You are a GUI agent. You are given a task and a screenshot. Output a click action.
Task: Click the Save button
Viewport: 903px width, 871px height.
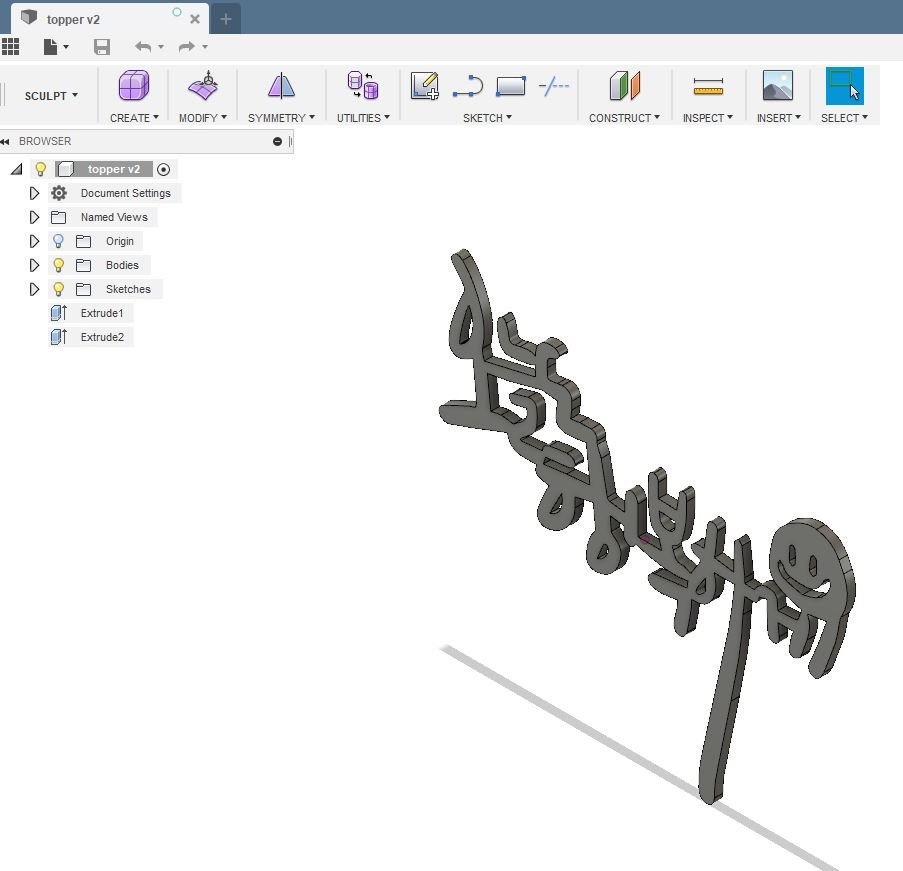102,47
